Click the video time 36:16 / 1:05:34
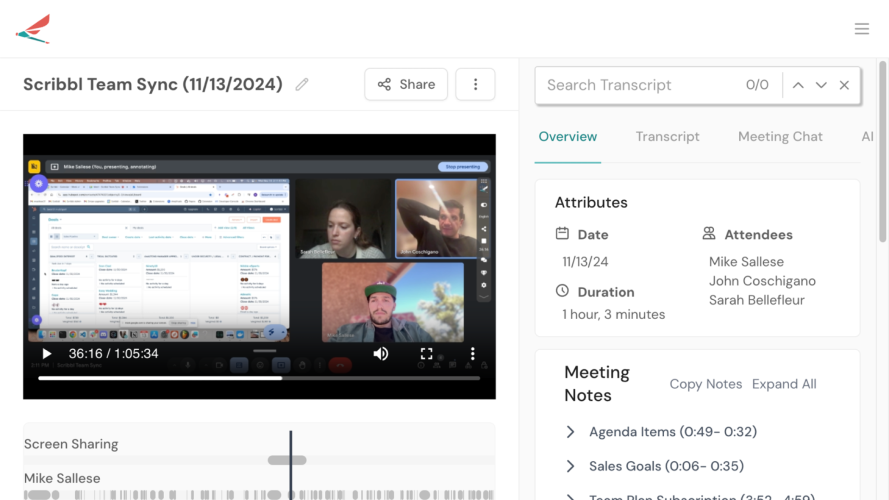The height and width of the screenshot is (500, 889). (113, 354)
